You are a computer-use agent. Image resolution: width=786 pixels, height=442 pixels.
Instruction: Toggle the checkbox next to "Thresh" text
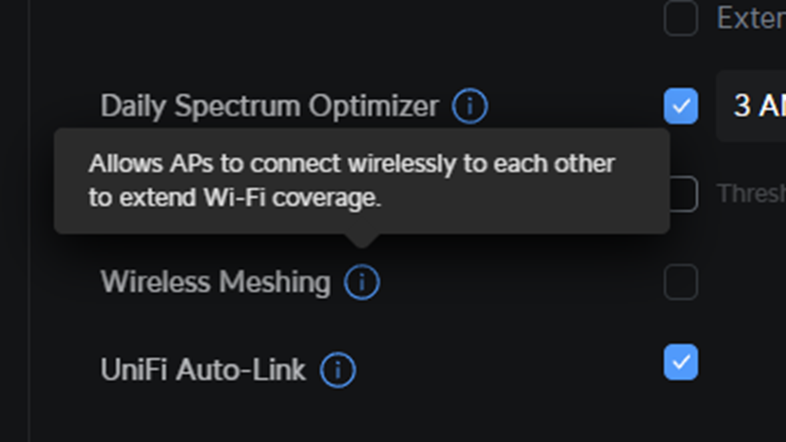[683, 194]
